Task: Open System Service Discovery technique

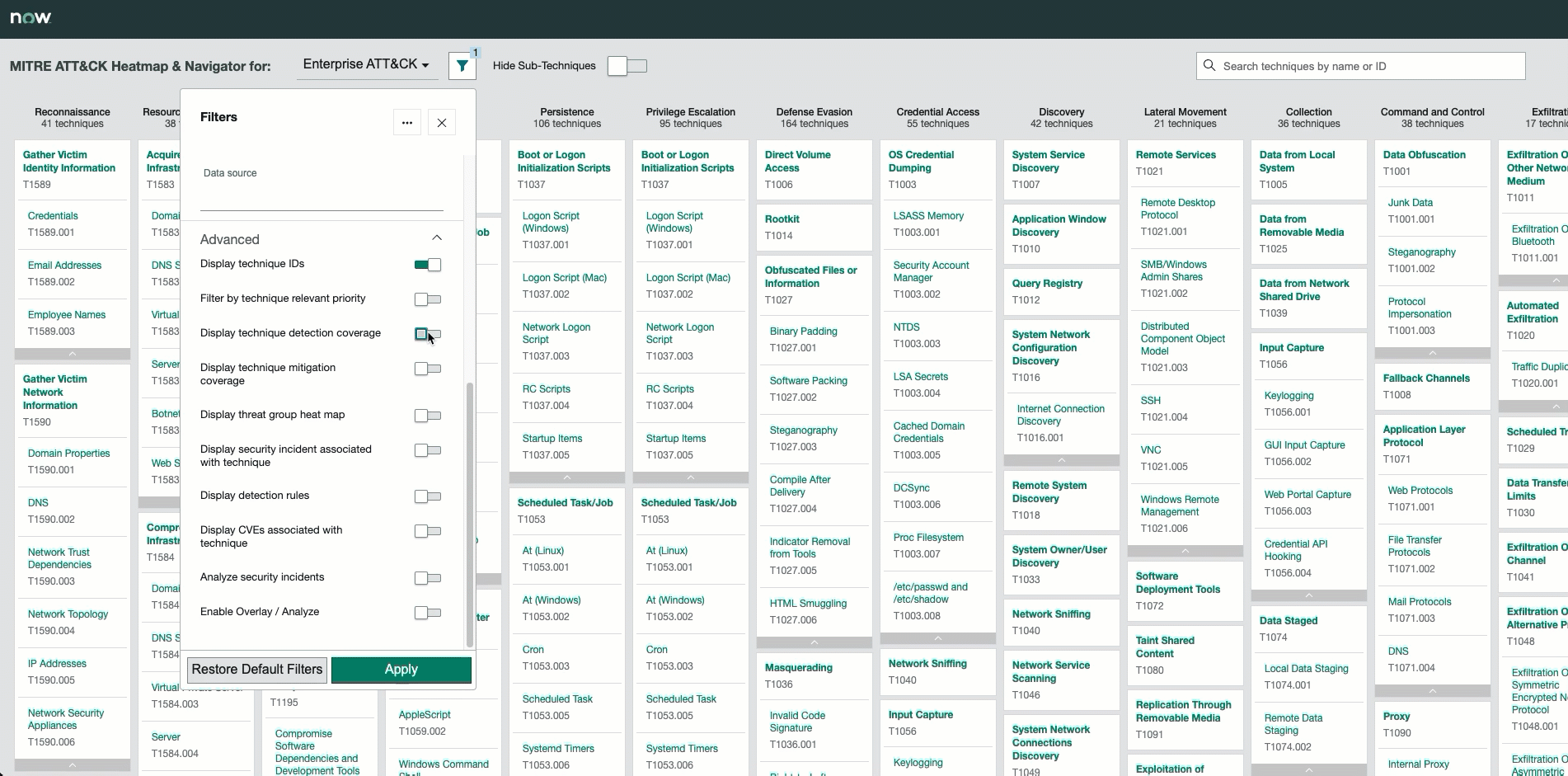Action: (x=1048, y=162)
